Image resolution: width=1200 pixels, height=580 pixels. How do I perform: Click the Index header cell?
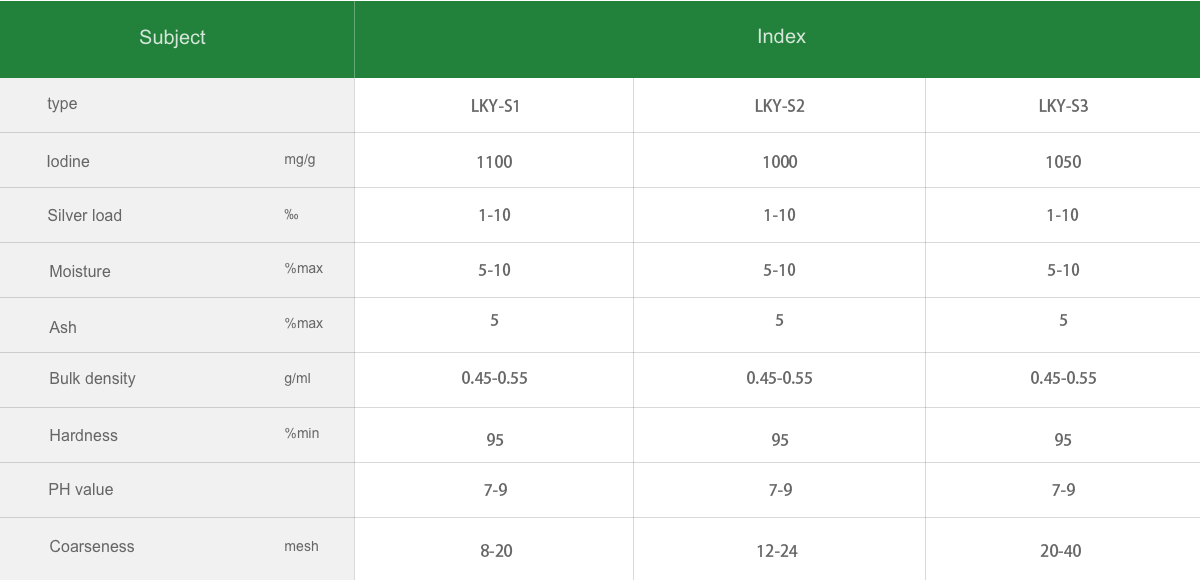(x=781, y=37)
